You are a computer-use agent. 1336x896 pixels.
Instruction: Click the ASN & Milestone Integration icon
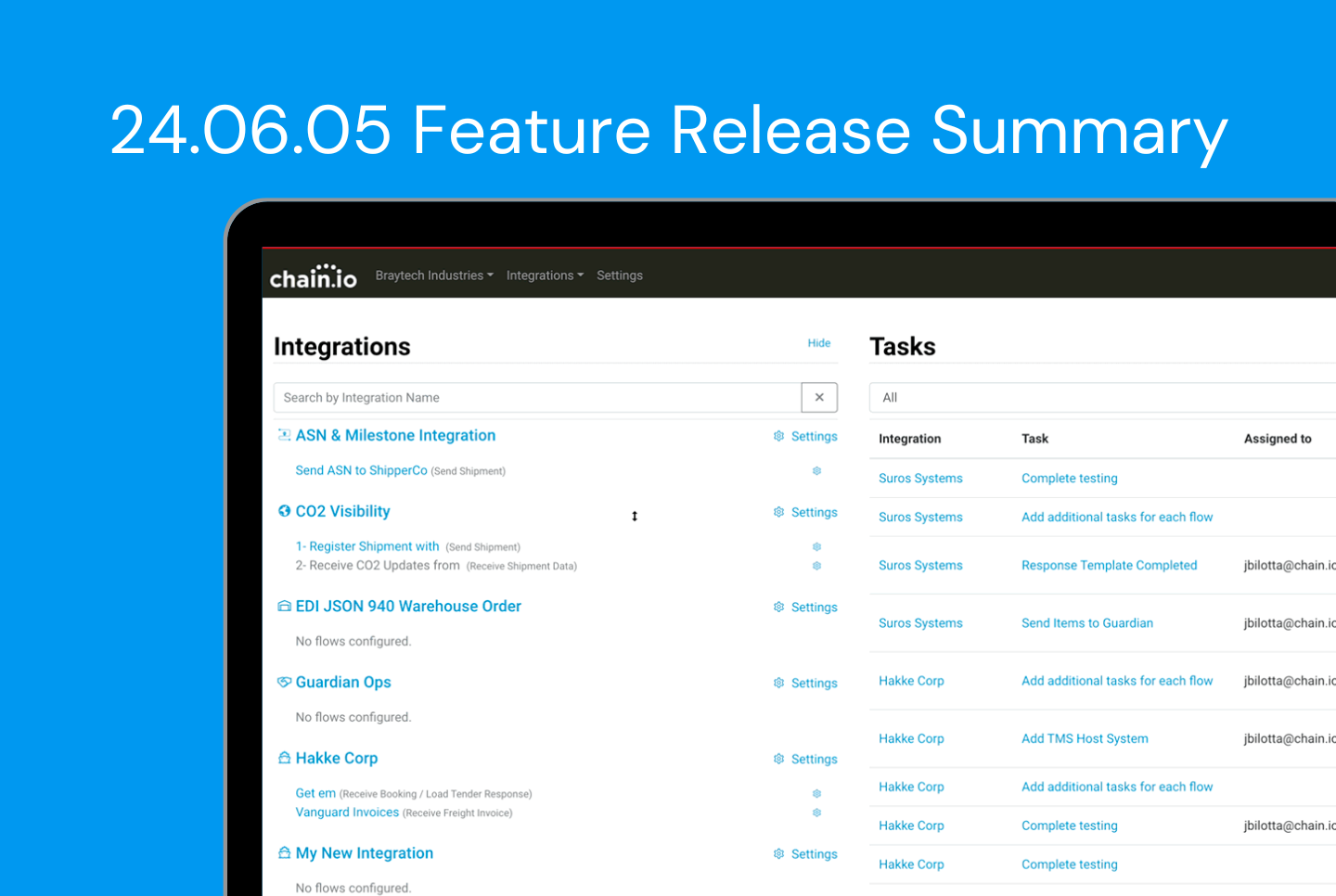coord(284,435)
